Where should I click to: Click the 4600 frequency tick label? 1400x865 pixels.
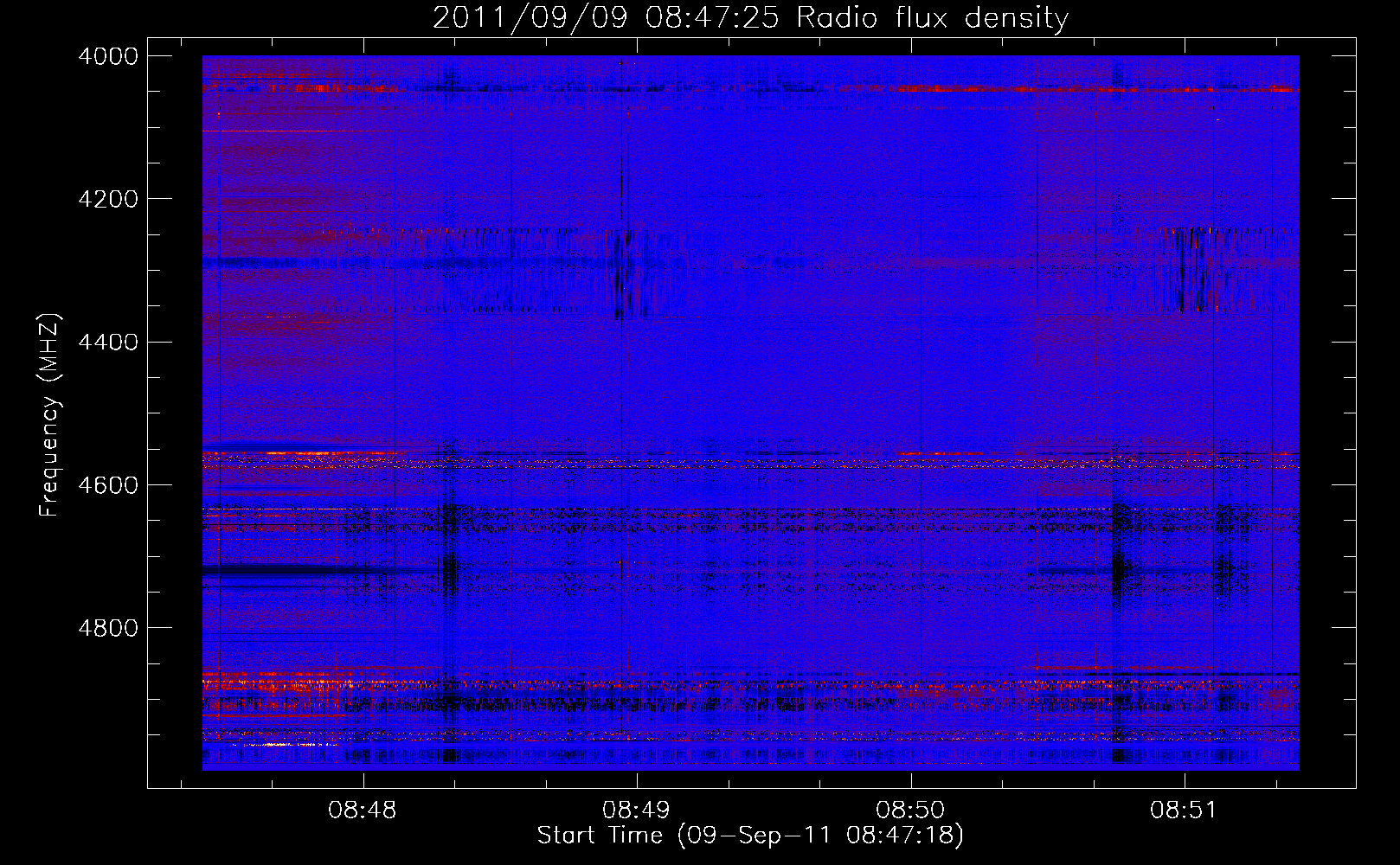pos(108,485)
